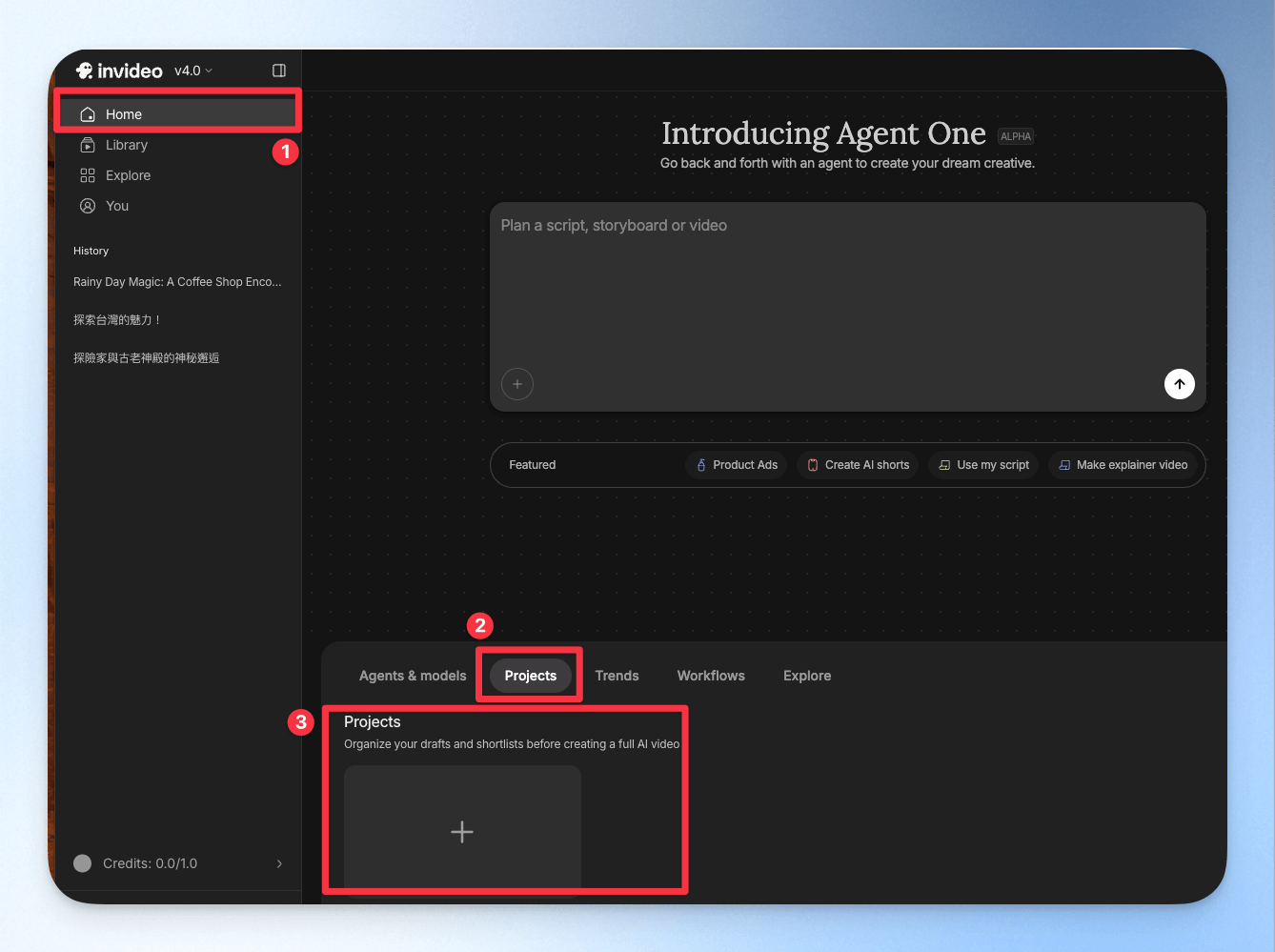Switch to the Agents & models tab
1275x952 pixels.
click(x=413, y=676)
